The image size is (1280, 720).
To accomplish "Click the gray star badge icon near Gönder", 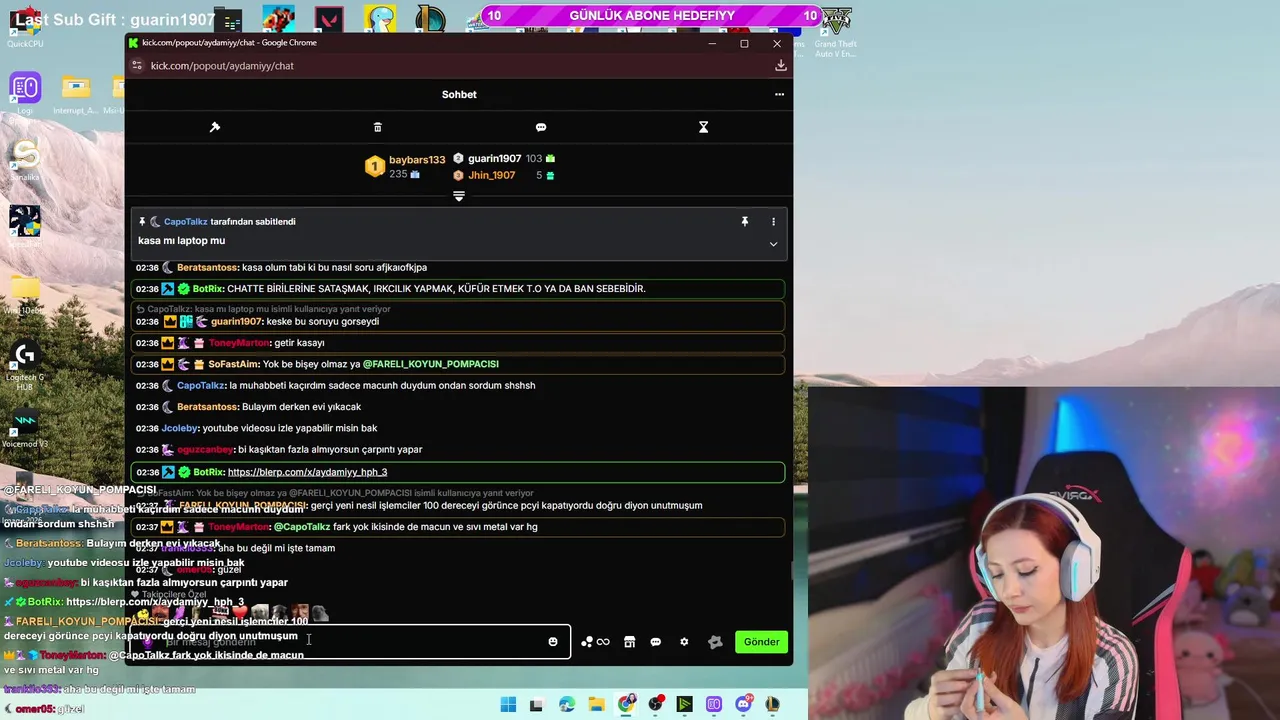I will pyautogui.click(x=715, y=642).
